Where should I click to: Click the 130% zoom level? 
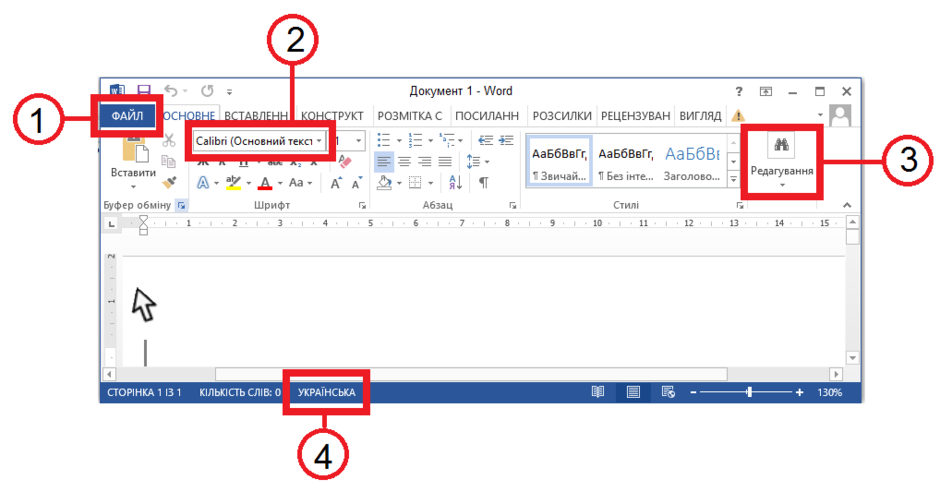(830, 393)
